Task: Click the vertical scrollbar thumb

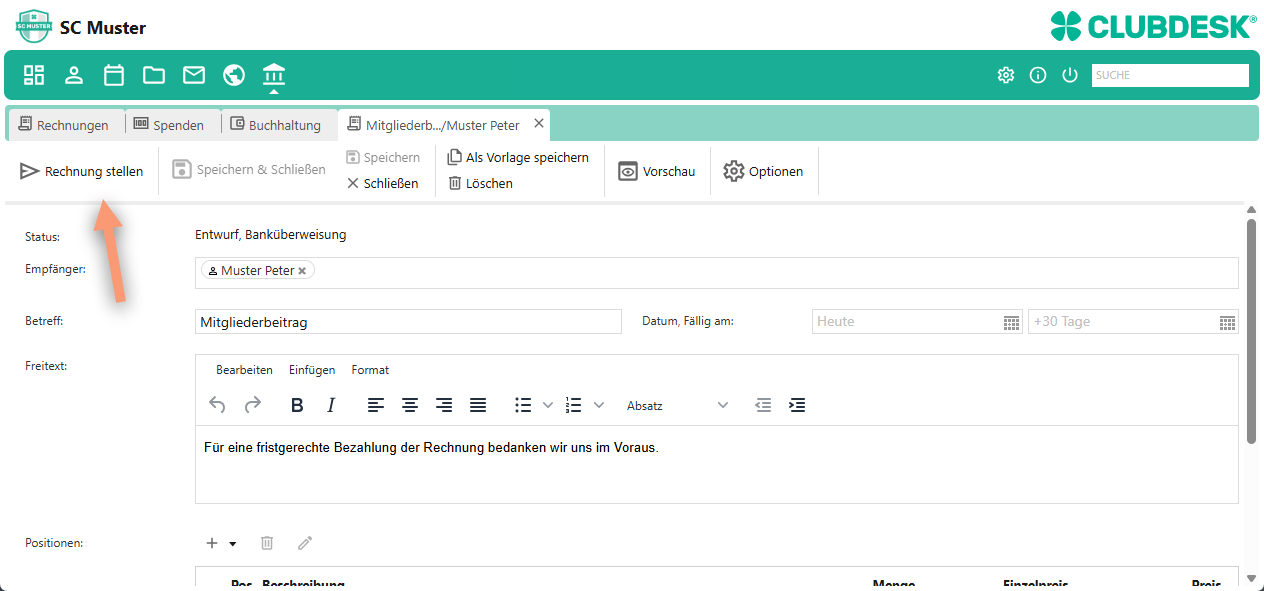Action: point(1251,331)
